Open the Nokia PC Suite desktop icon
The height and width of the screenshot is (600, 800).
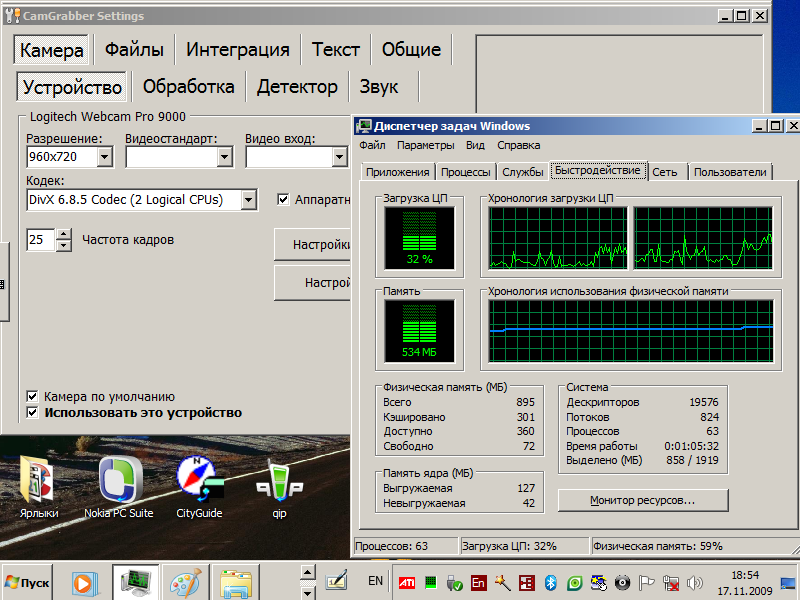pyautogui.click(x=119, y=481)
